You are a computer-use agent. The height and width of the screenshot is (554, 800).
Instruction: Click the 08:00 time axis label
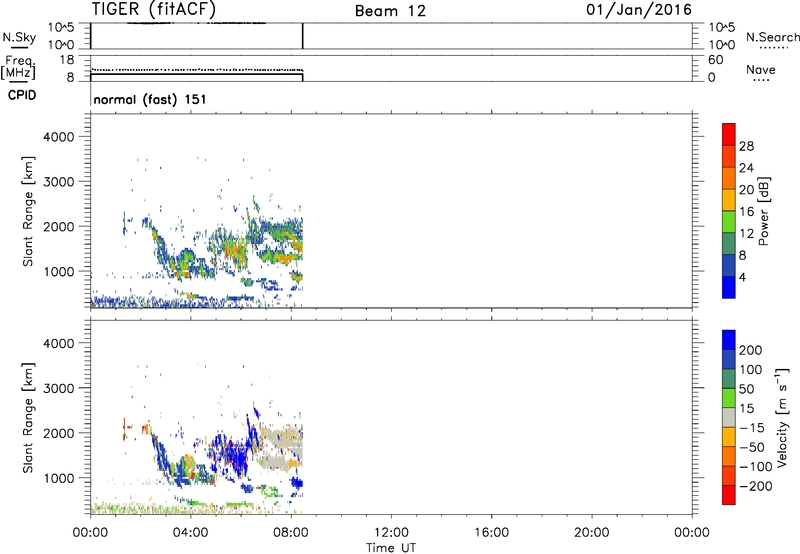pyautogui.click(x=290, y=533)
